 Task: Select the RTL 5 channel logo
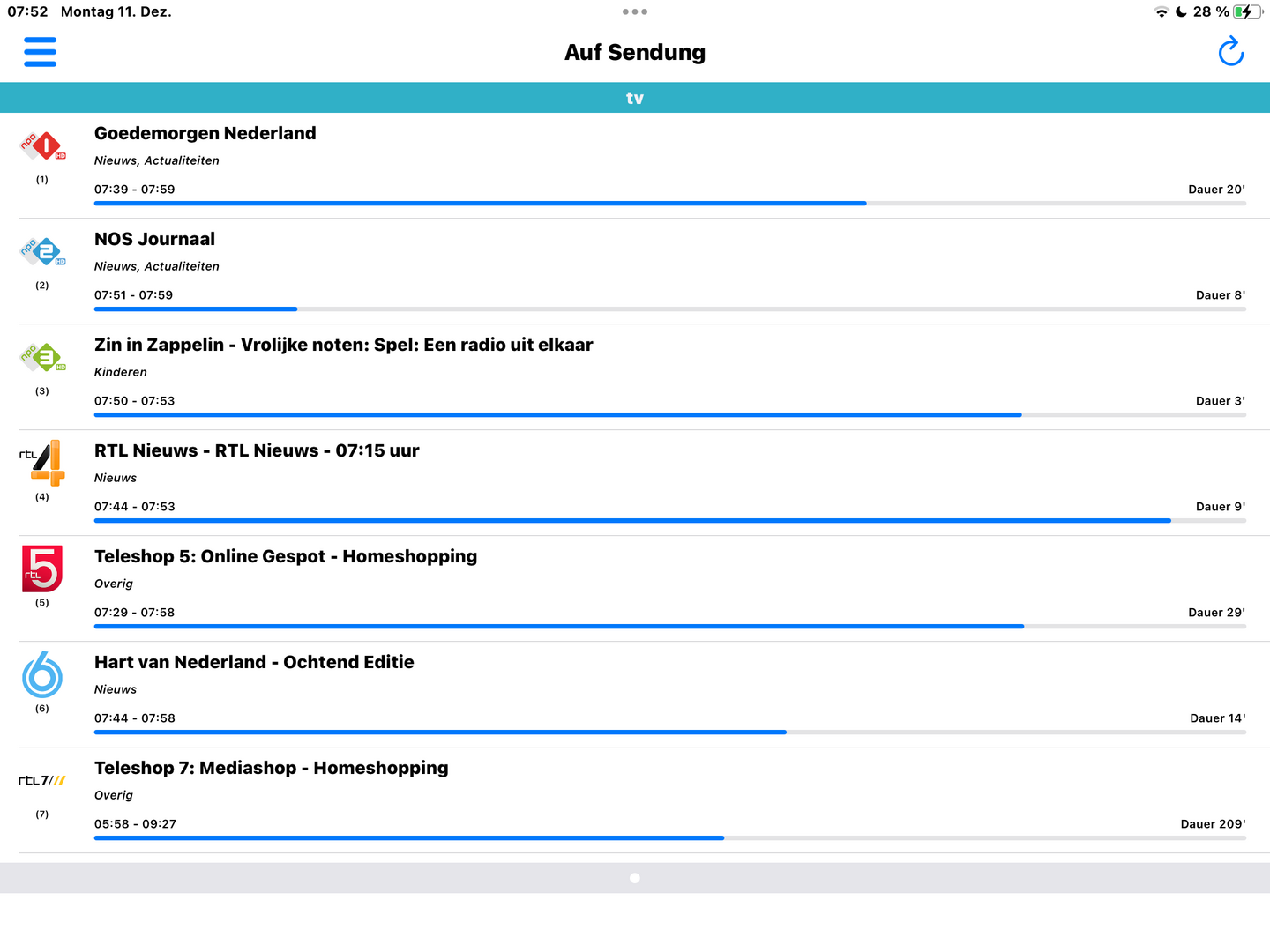pyautogui.click(x=42, y=569)
